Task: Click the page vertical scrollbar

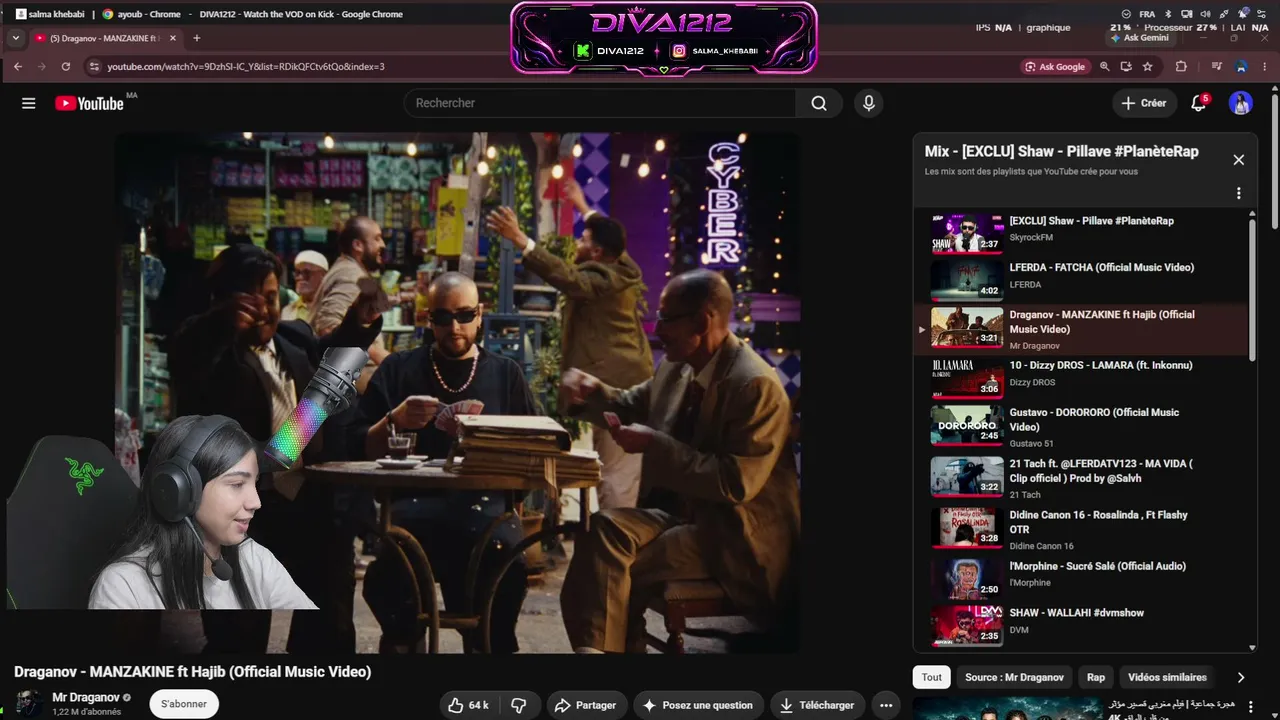Action: click(1274, 160)
